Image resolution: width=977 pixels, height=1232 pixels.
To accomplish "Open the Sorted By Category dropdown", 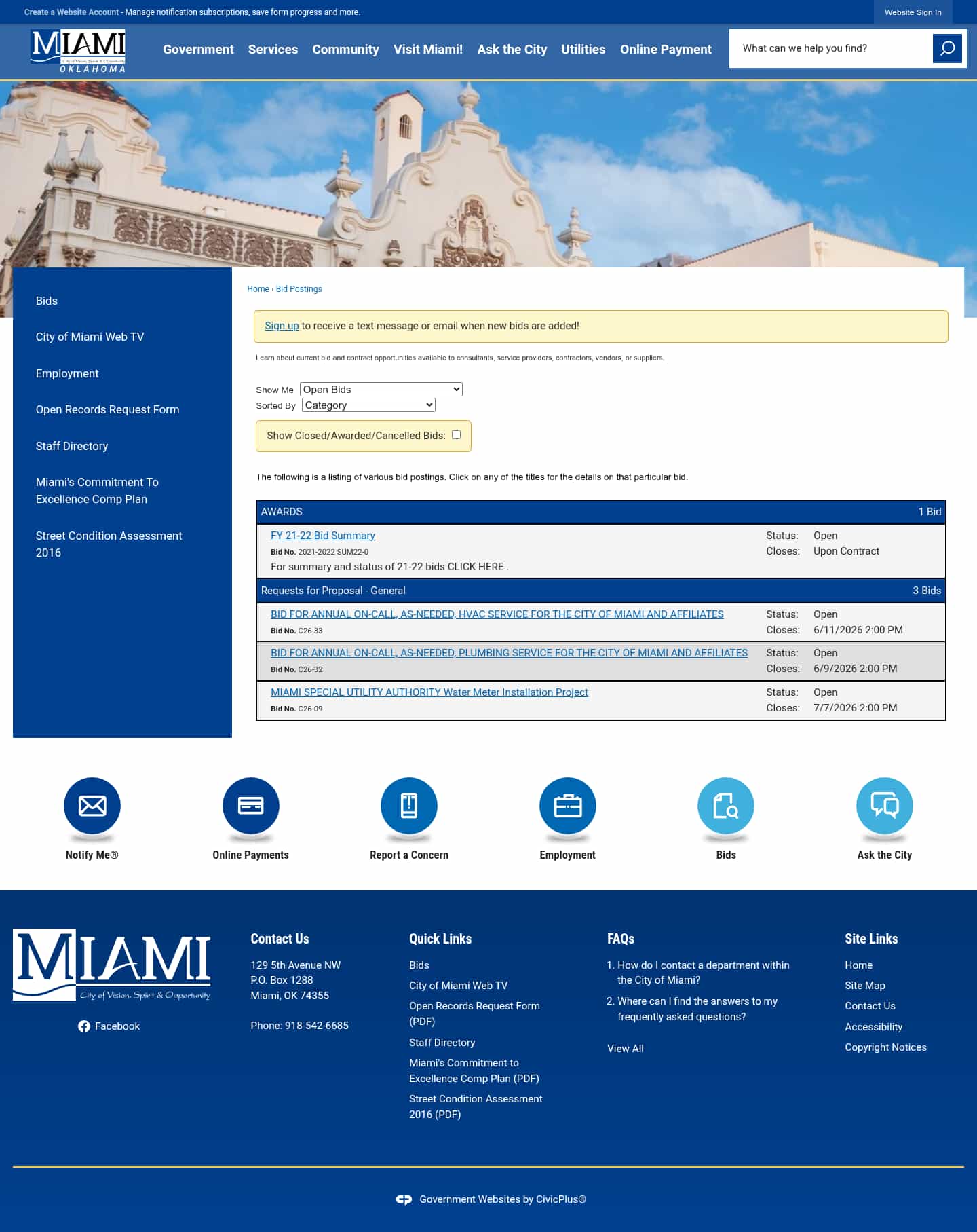I will [368, 405].
